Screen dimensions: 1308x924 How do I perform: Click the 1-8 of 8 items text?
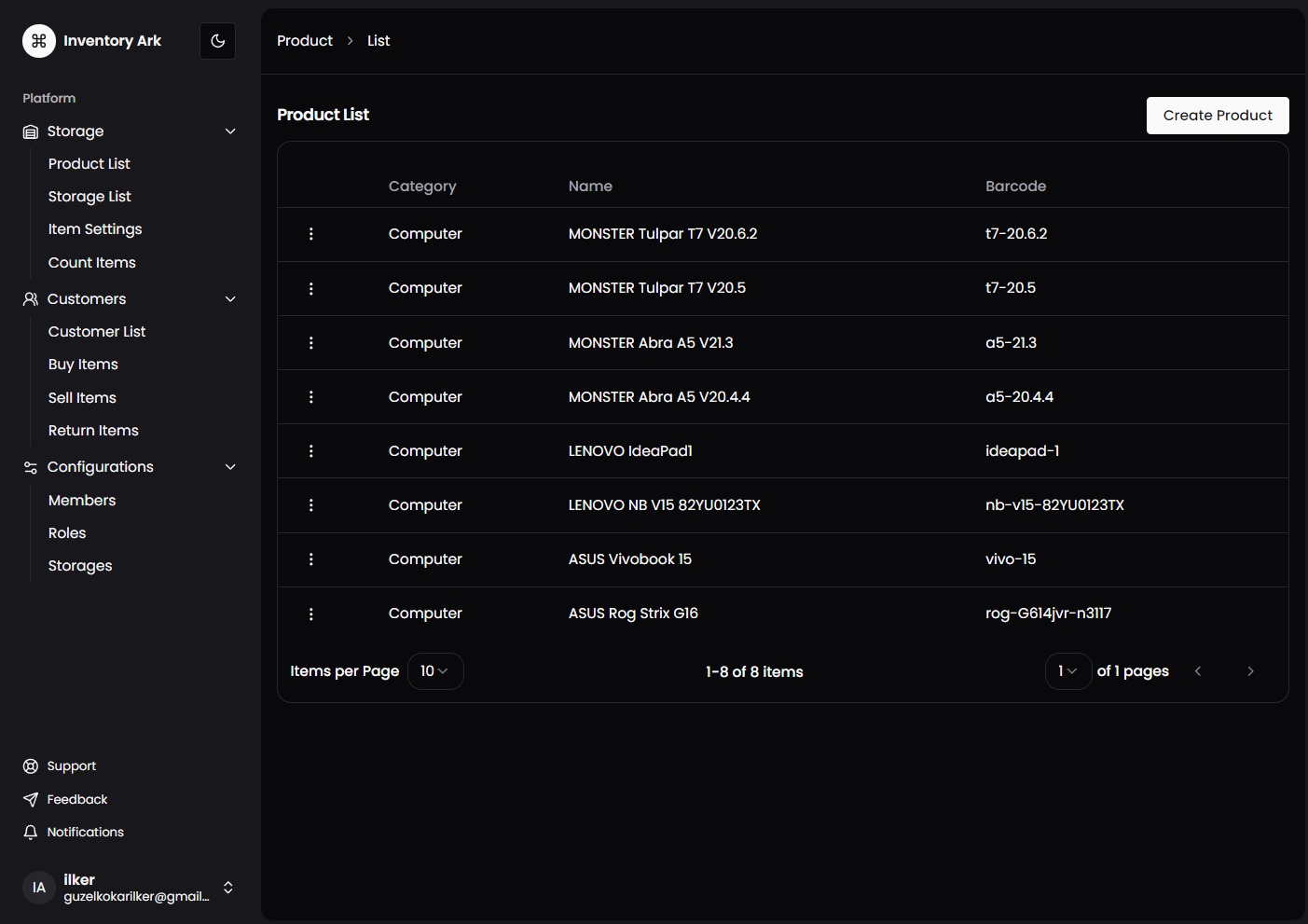(x=754, y=672)
